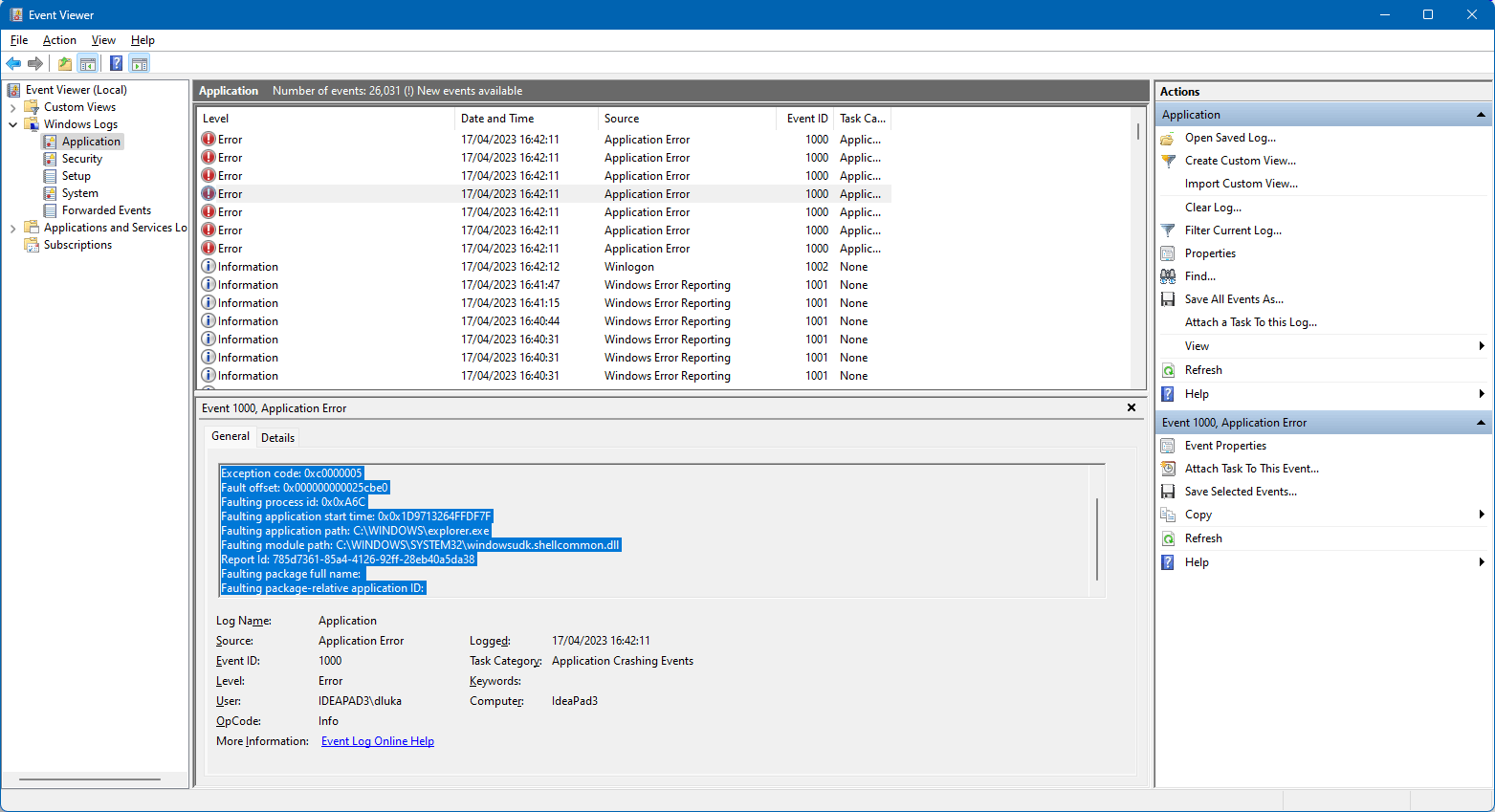This screenshot has height=812, width=1495.
Task: Click the Refresh icon under Application actions
Action: (x=1168, y=369)
